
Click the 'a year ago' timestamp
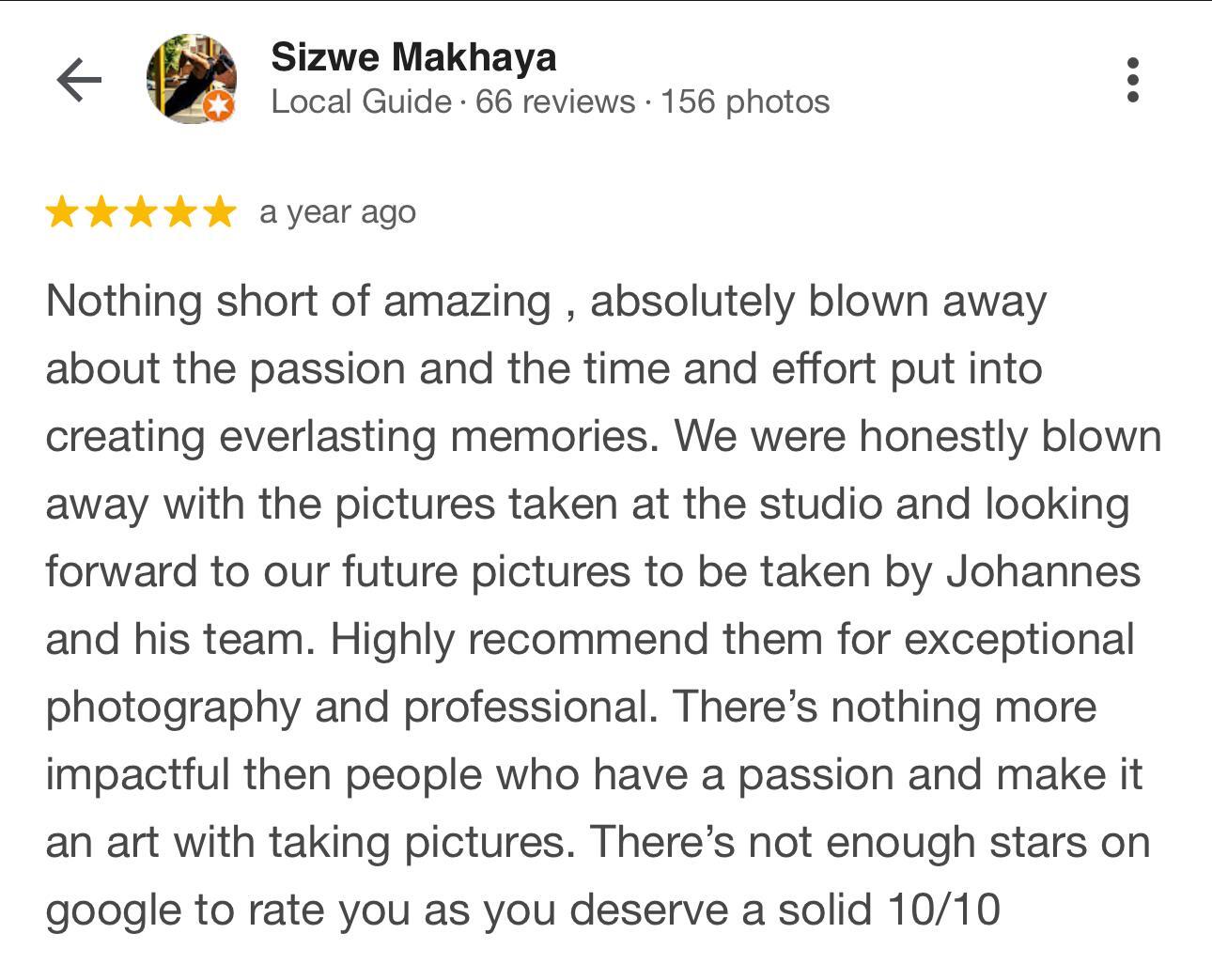pos(337,212)
